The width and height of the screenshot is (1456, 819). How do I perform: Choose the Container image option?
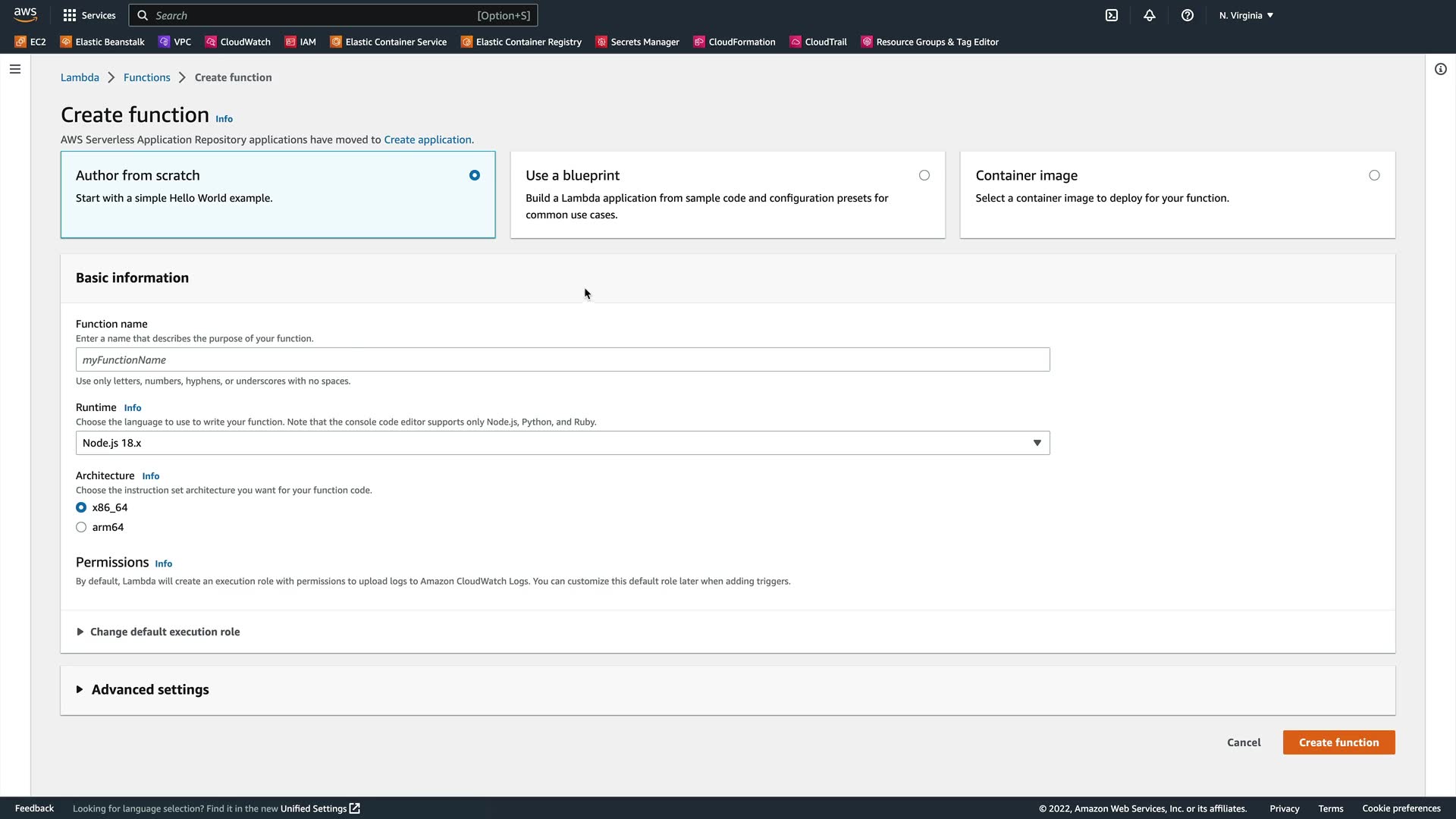click(x=1373, y=175)
